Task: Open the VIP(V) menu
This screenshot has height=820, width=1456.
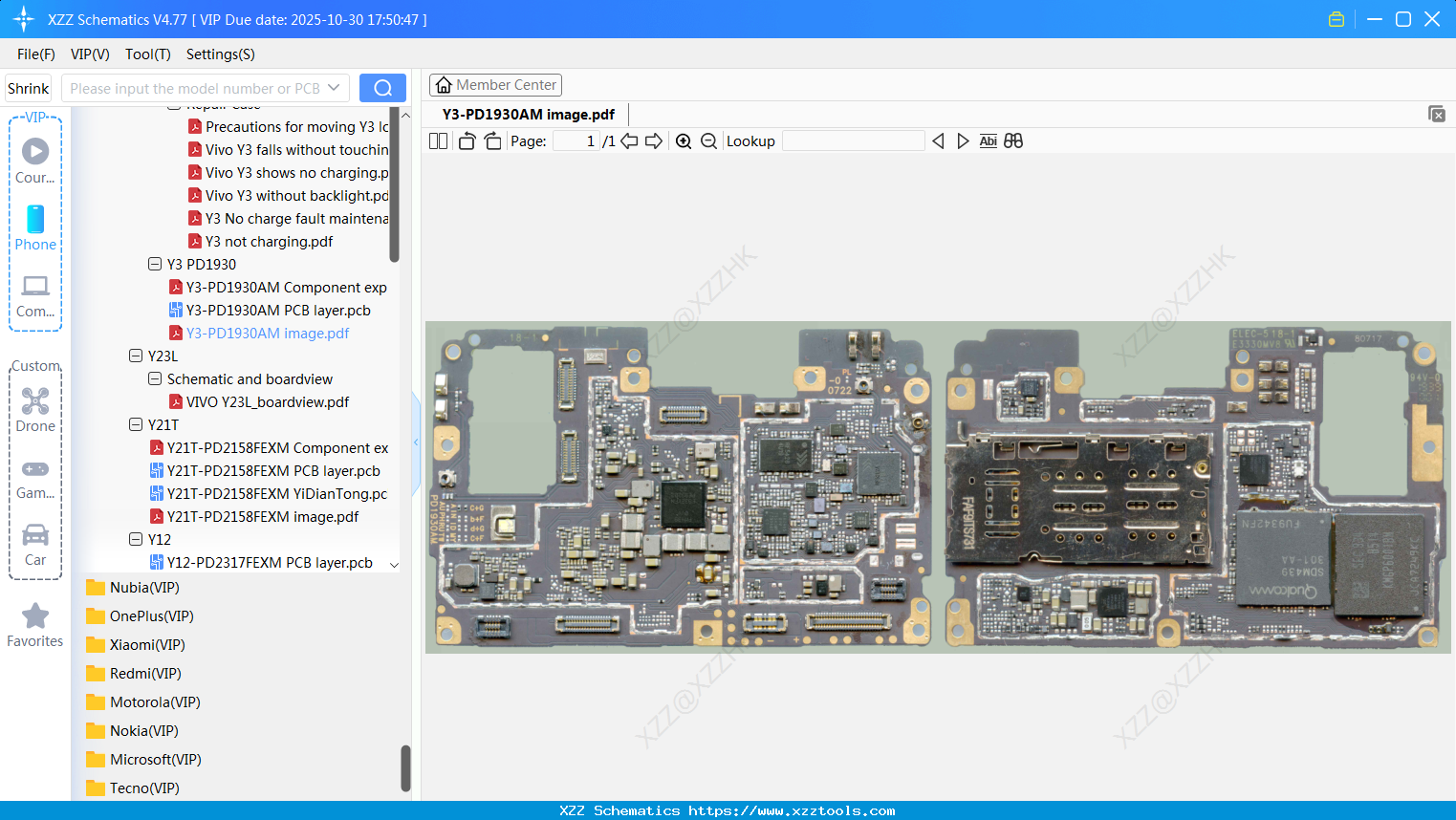Action: [90, 54]
